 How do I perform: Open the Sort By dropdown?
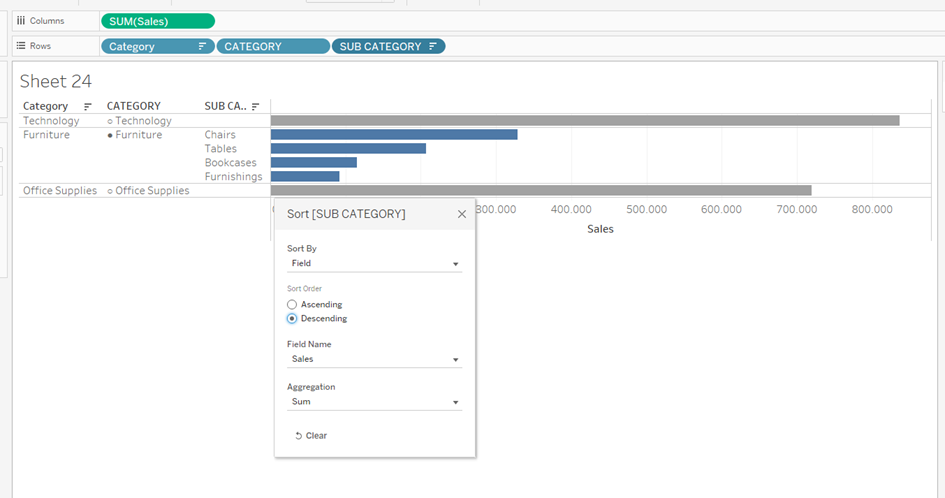tap(374, 264)
